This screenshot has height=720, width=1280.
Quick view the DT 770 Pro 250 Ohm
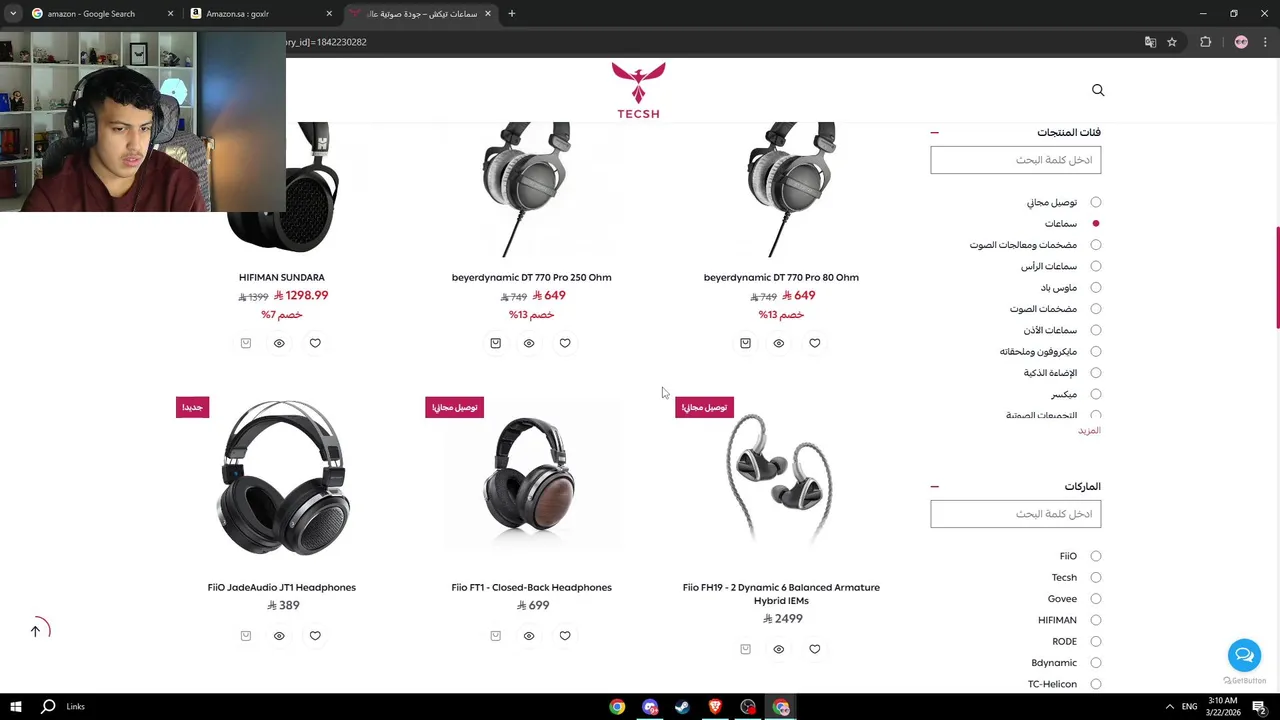point(529,343)
